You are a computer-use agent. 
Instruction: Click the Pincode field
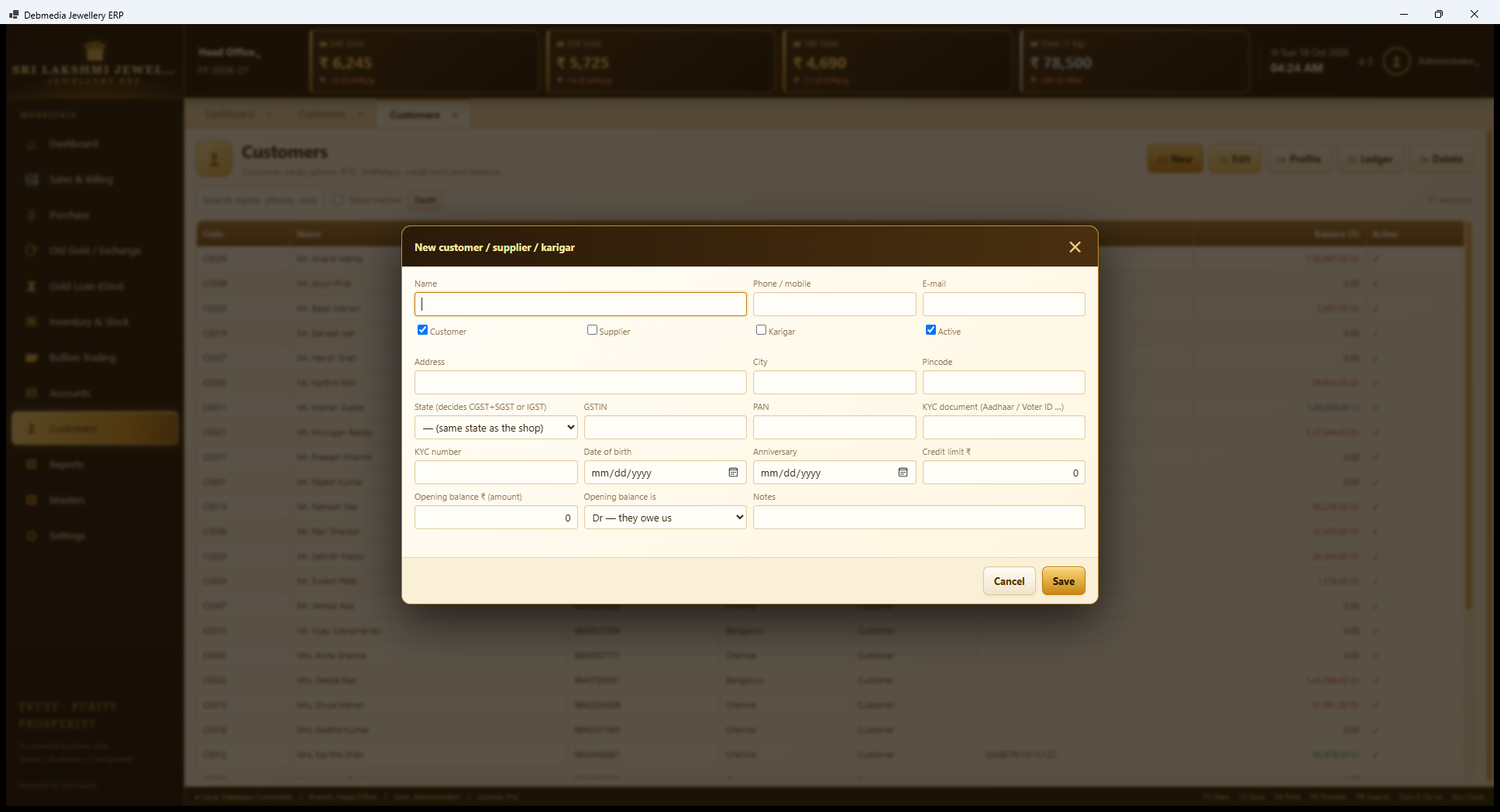pyautogui.click(x=1003, y=382)
